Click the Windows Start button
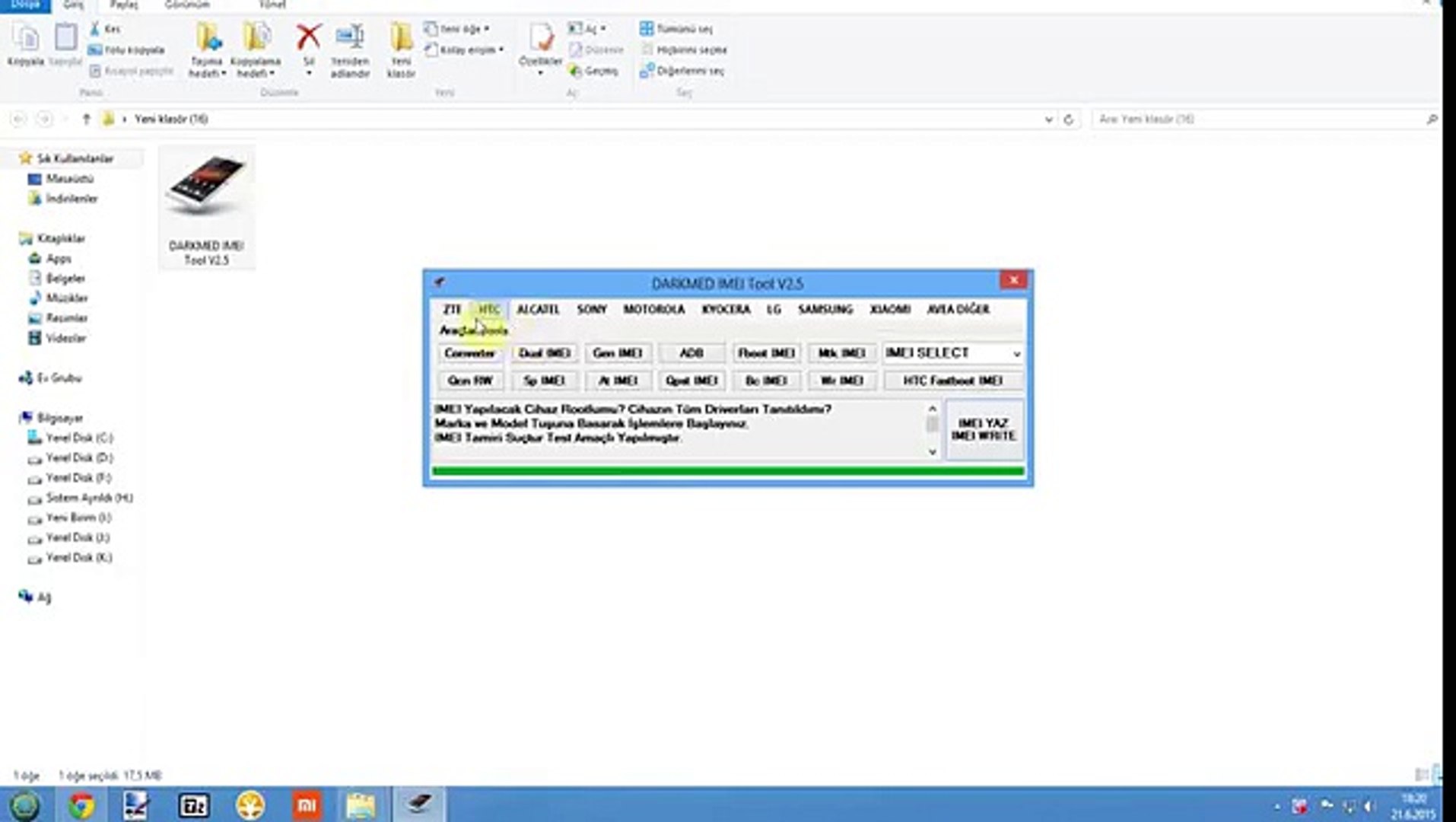This screenshot has height=822, width=1456. pos(25,805)
